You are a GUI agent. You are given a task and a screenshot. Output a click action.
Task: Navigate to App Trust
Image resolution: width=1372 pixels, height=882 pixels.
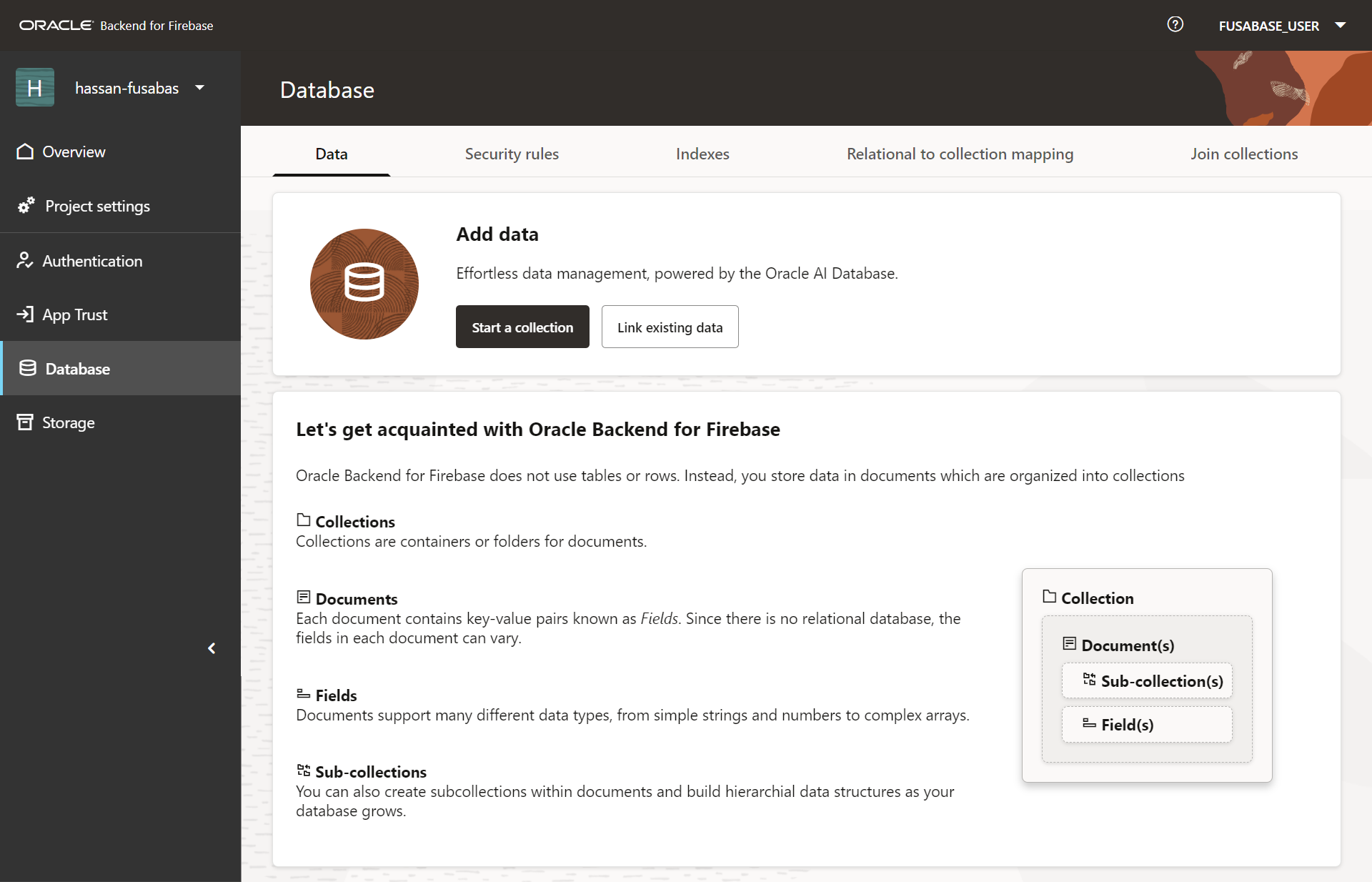click(120, 314)
